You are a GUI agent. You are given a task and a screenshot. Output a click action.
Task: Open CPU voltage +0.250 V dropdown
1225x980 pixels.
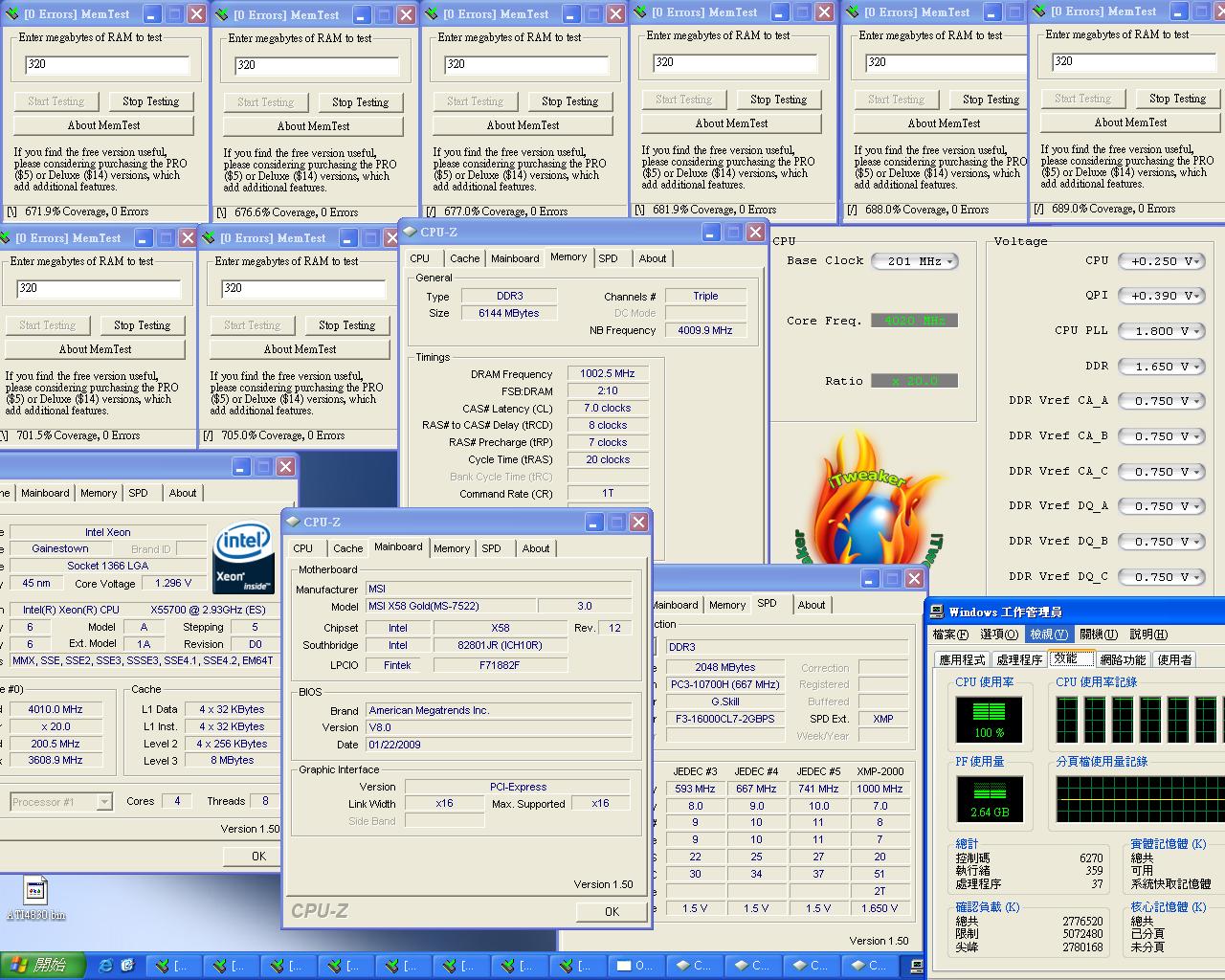(x=1161, y=261)
